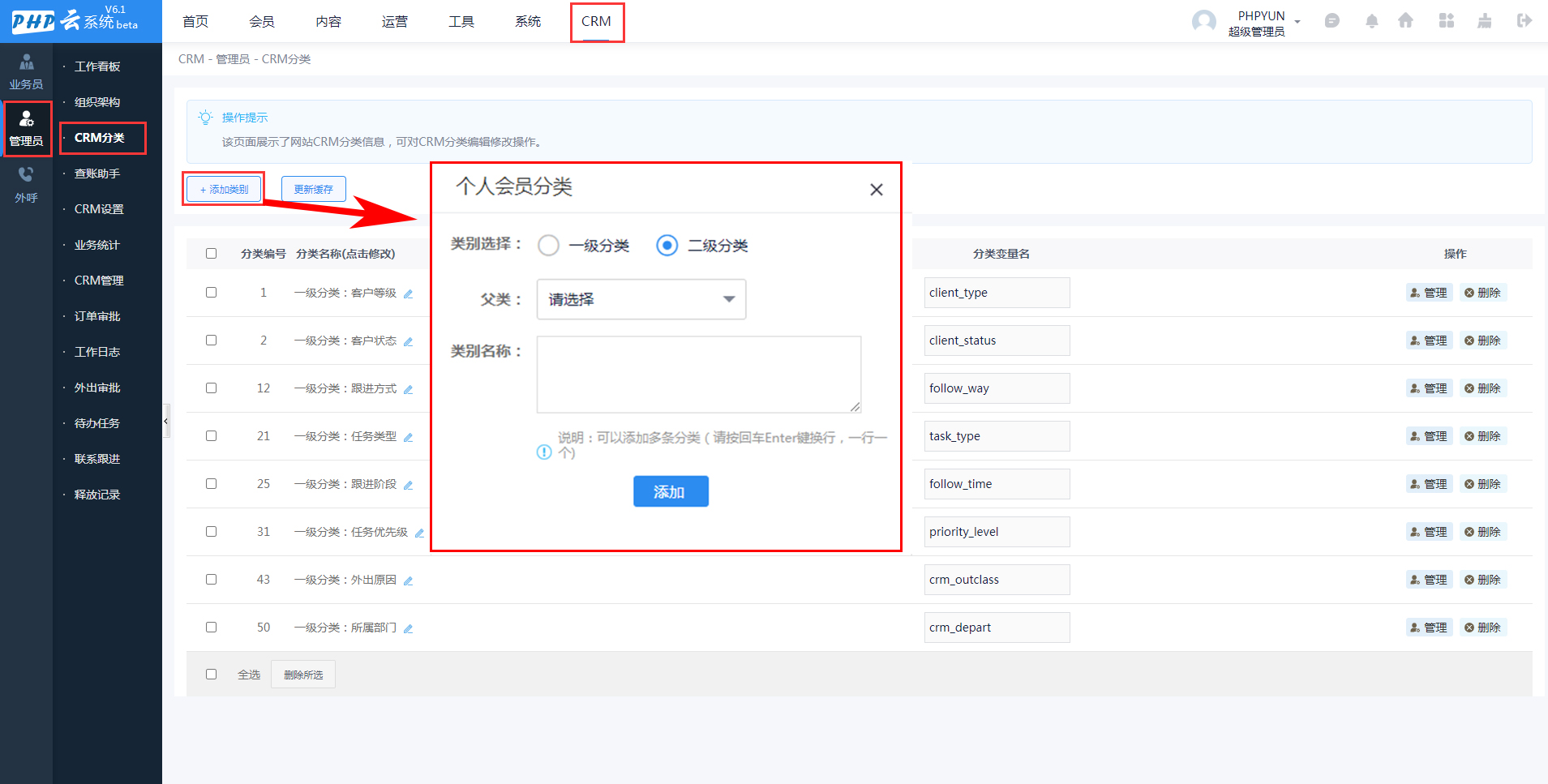Screen dimensions: 1548x784
Task: Open the 业务员 sidebar section
Action: click(26, 71)
